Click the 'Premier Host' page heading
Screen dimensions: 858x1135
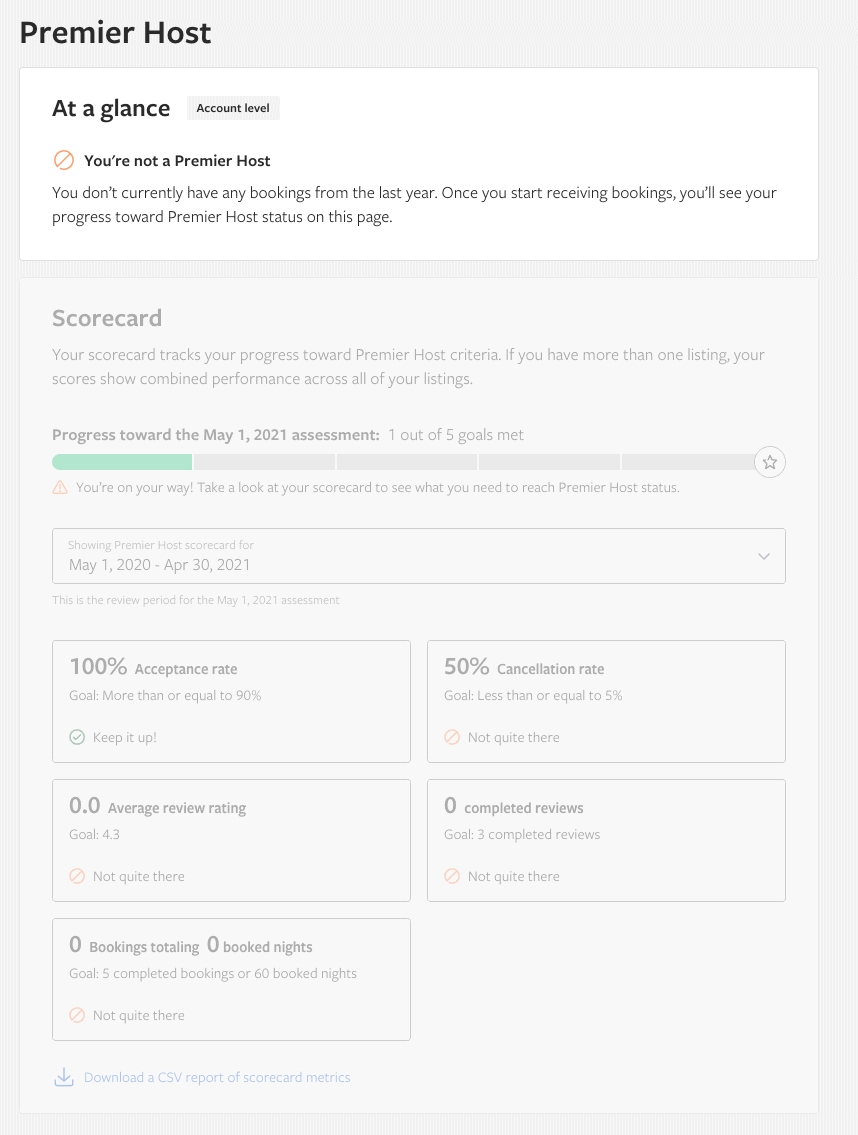click(115, 32)
